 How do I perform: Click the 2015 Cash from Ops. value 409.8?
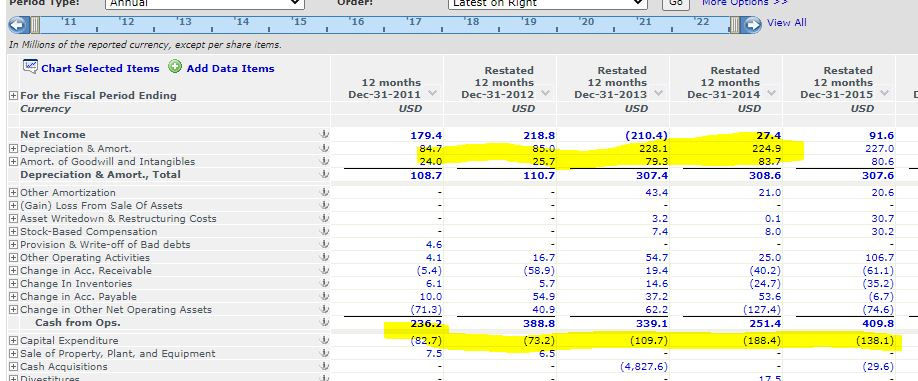[878, 323]
